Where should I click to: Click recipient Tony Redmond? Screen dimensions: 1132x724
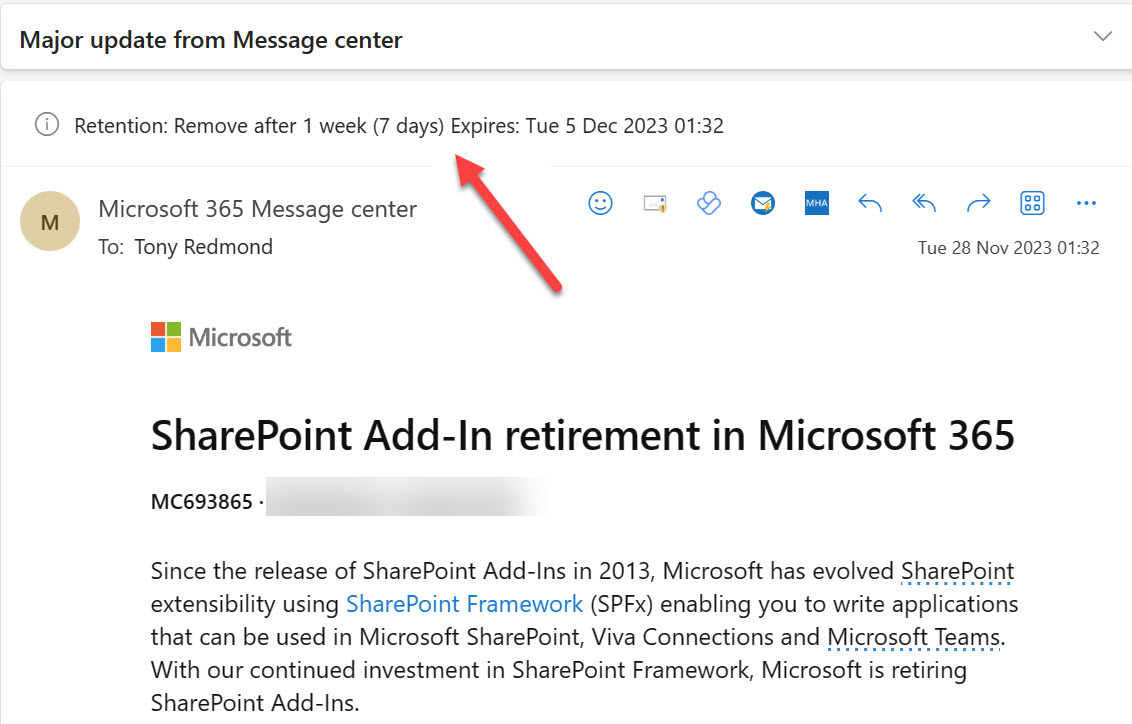[203, 247]
